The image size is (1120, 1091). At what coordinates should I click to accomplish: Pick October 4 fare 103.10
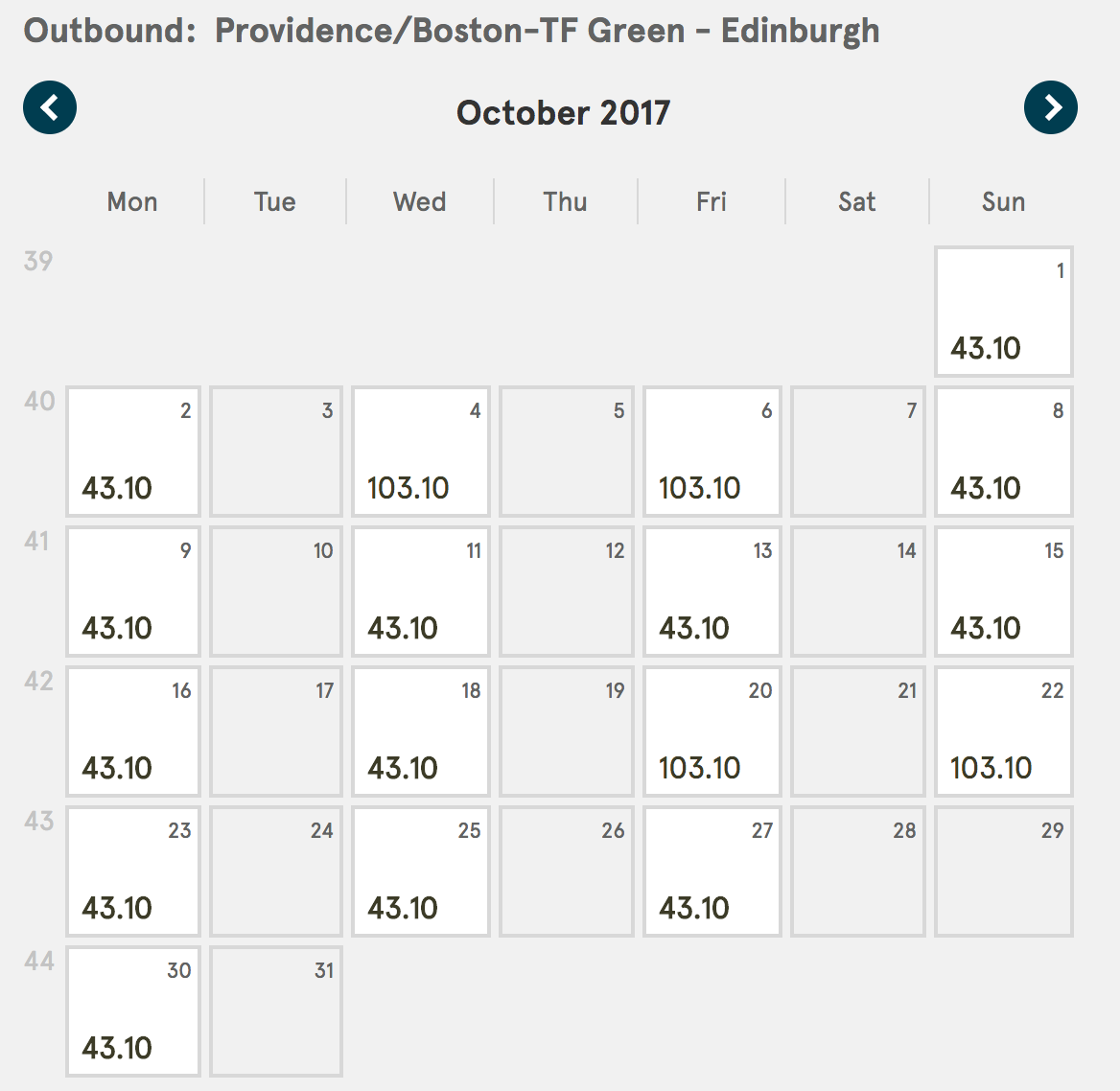421,452
